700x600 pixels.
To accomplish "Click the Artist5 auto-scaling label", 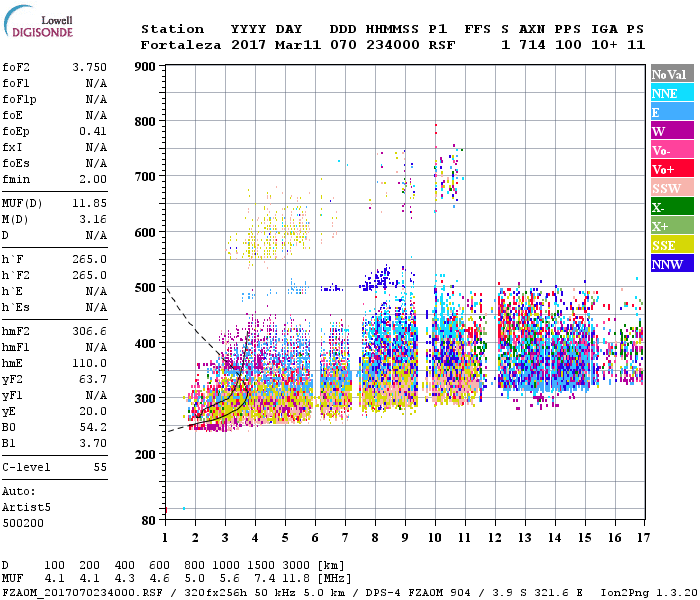I will point(24,507).
